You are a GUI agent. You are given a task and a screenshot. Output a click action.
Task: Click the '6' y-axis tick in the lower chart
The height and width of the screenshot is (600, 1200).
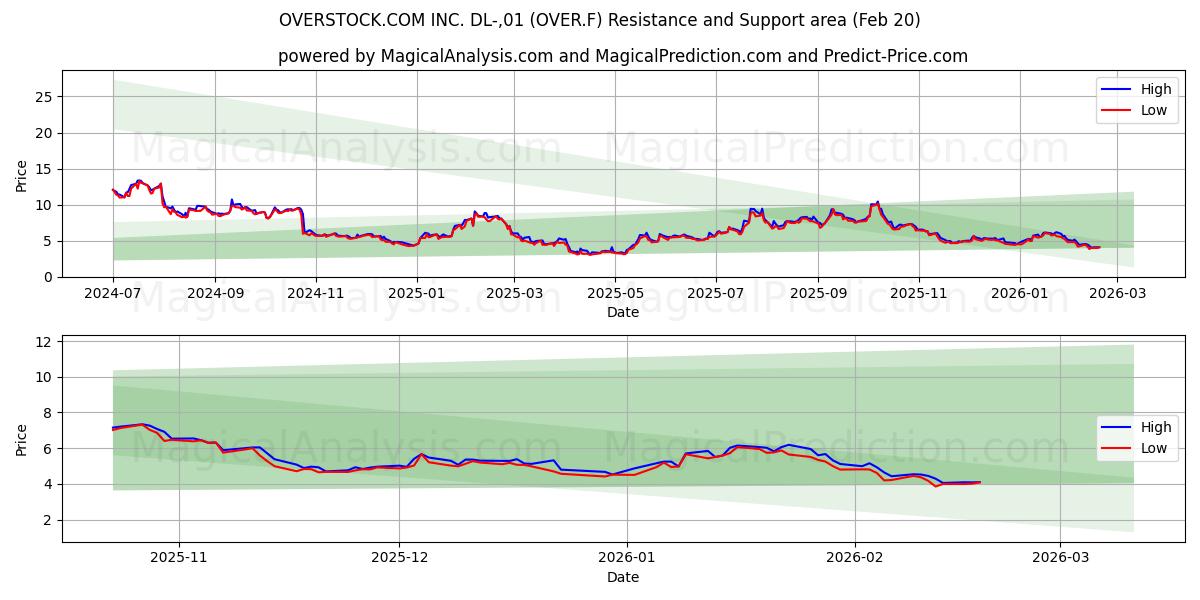(48, 449)
